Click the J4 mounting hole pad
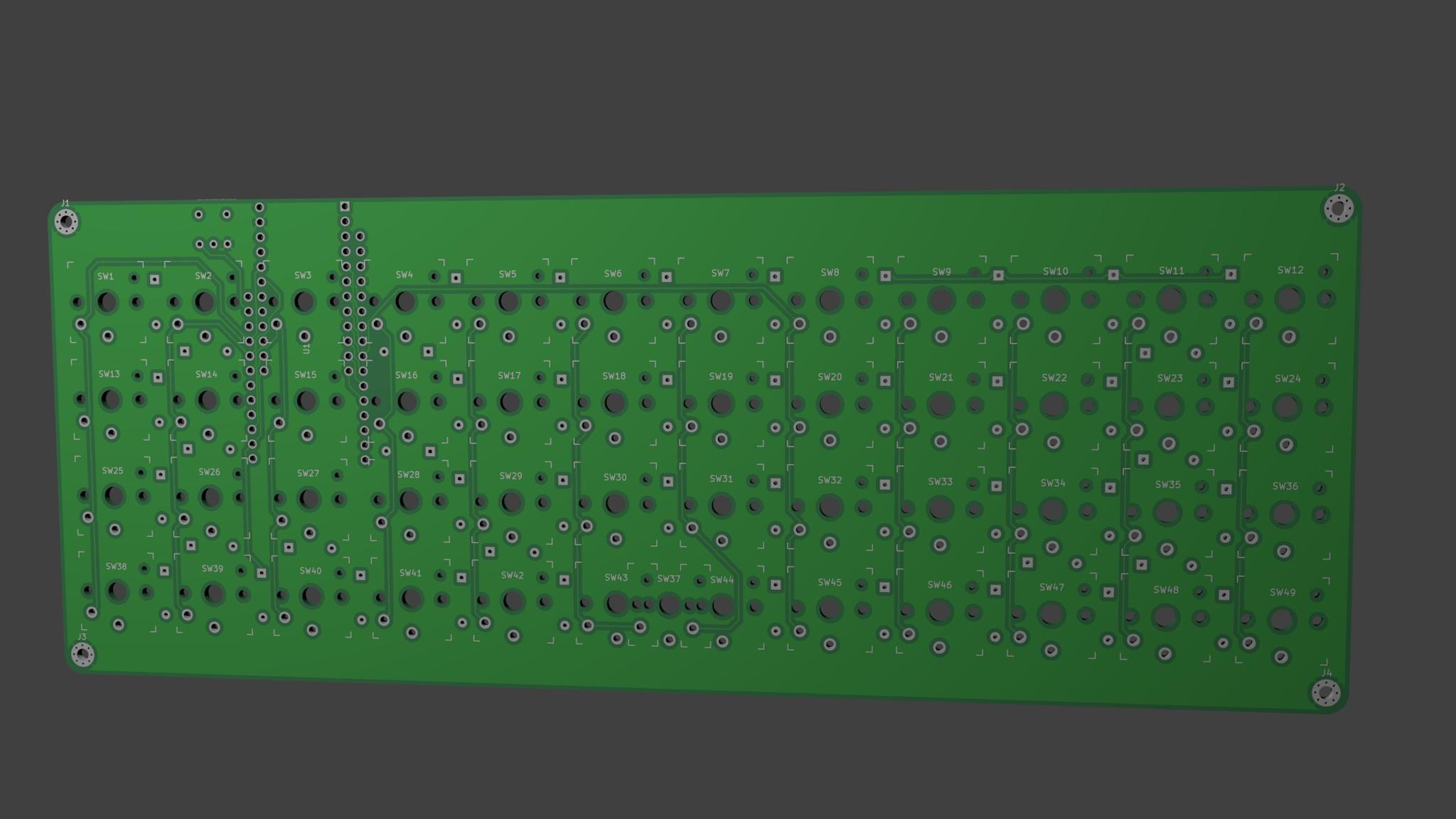Viewport: 1456px width, 819px height. (x=1325, y=692)
